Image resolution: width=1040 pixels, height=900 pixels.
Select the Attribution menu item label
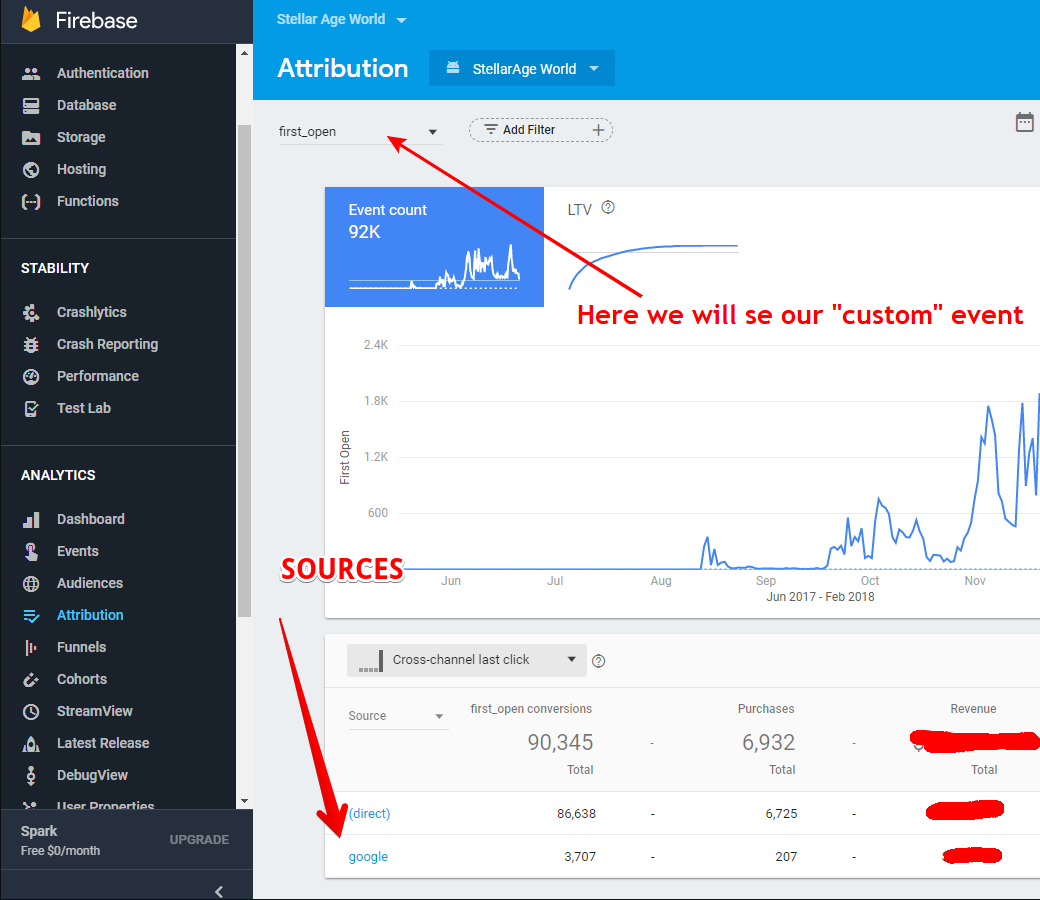pos(90,615)
